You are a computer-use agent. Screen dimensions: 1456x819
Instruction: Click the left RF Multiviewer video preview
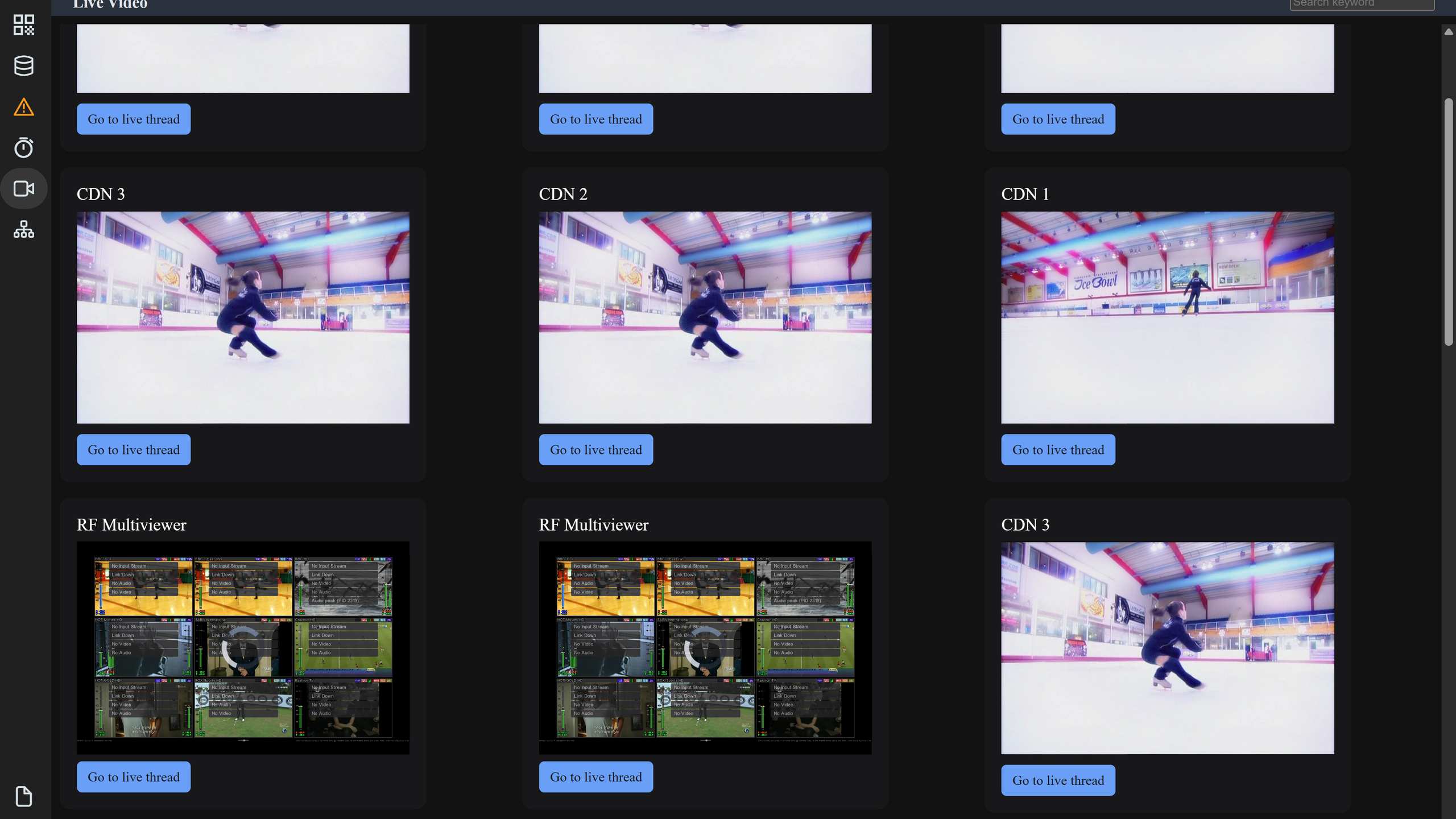243,647
